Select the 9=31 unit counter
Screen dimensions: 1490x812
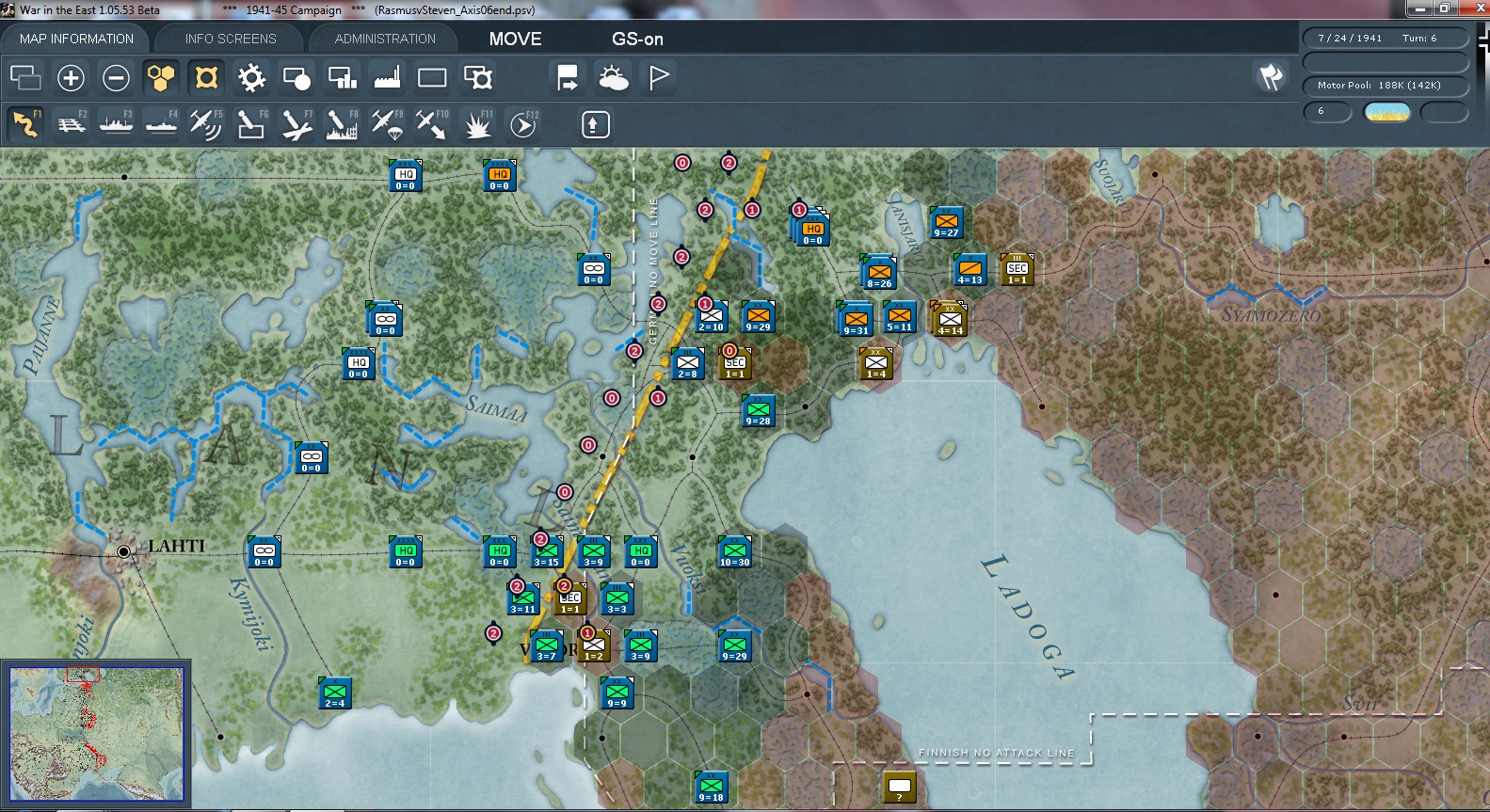(857, 320)
